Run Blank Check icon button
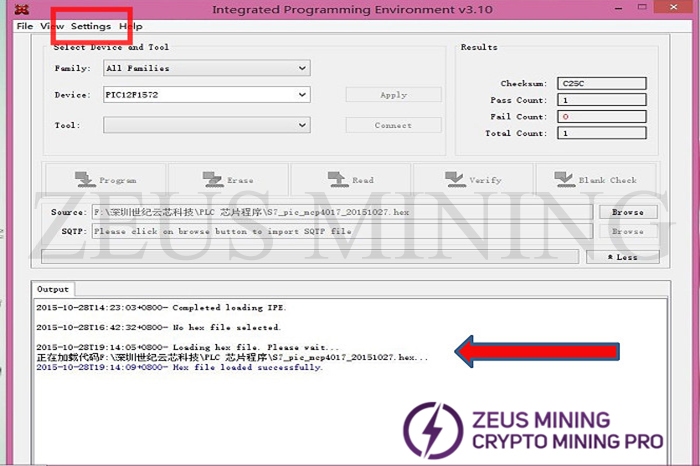The height and width of the screenshot is (466, 700). (x=594, y=180)
